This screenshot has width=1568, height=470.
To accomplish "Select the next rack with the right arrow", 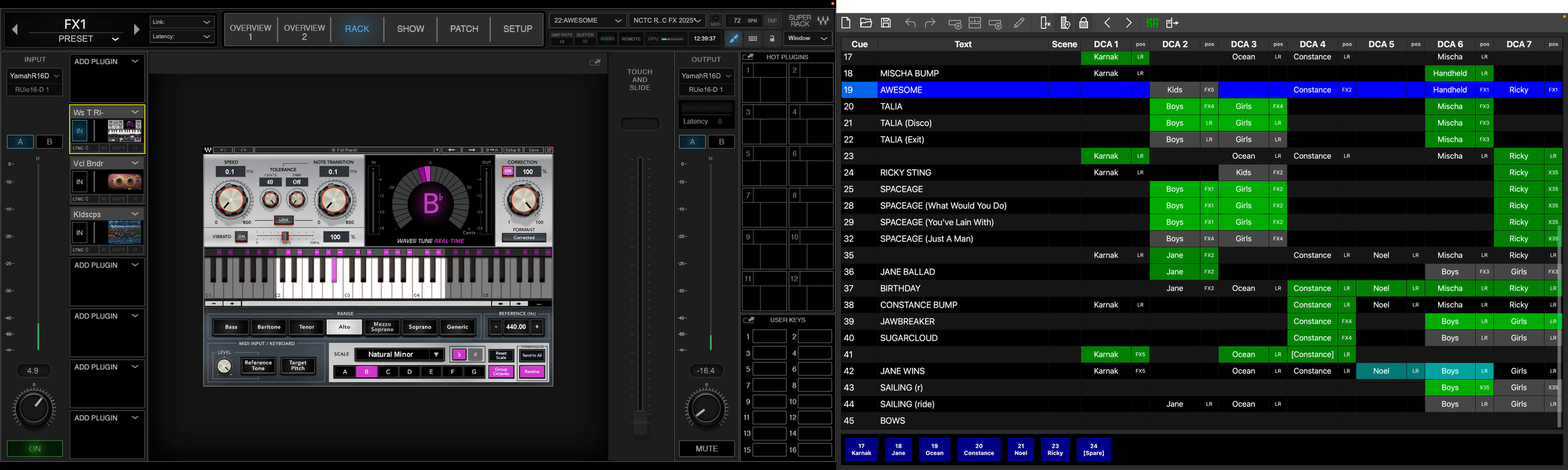I will pyautogui.click(x=137, y=29).
